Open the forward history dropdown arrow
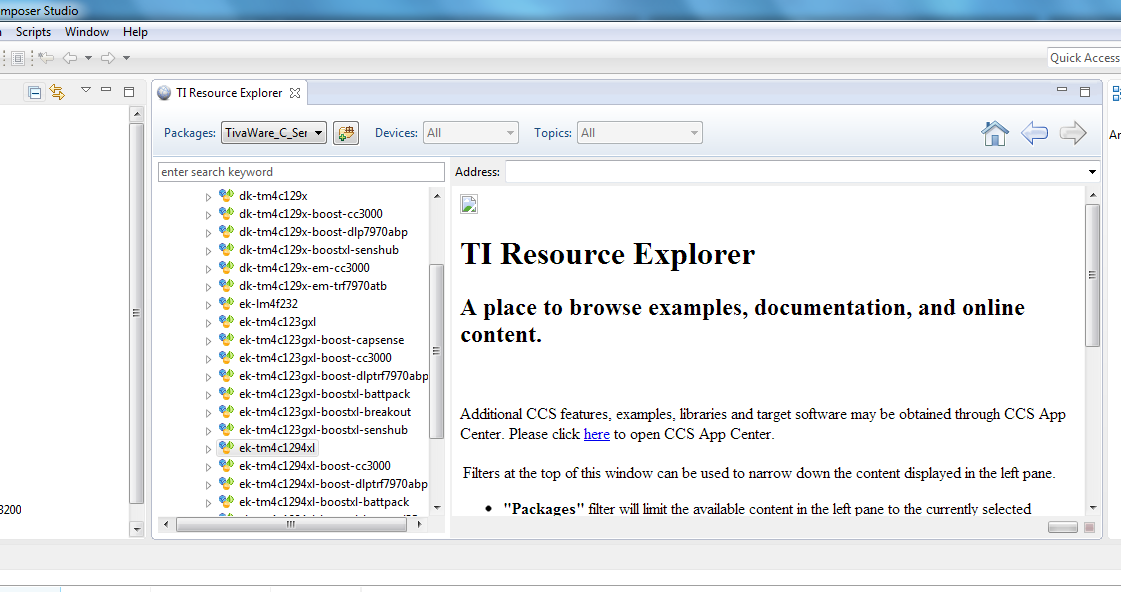Viewport: 1121px width, 592px height. click(127, 58)
